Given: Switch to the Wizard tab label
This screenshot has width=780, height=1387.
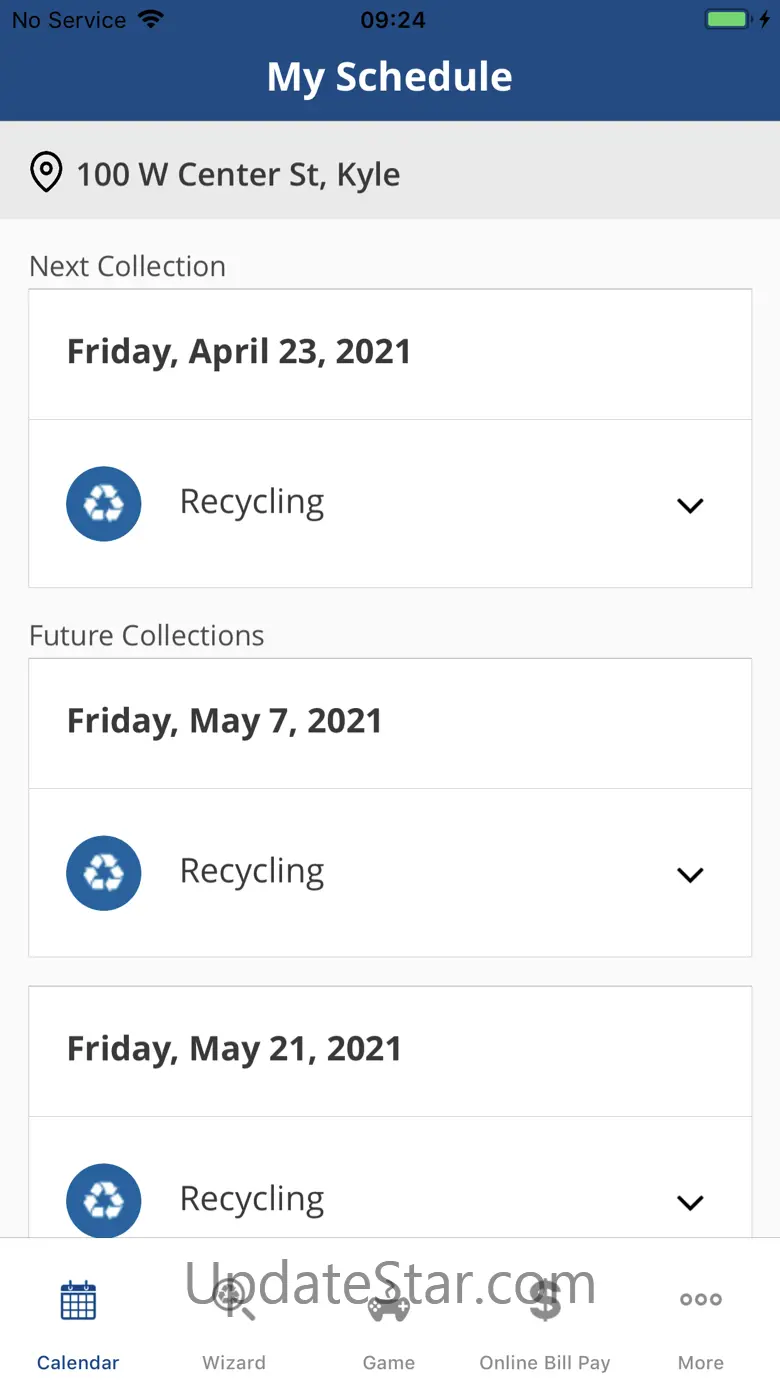Looking at the screenshot, I should [234, 1363].
